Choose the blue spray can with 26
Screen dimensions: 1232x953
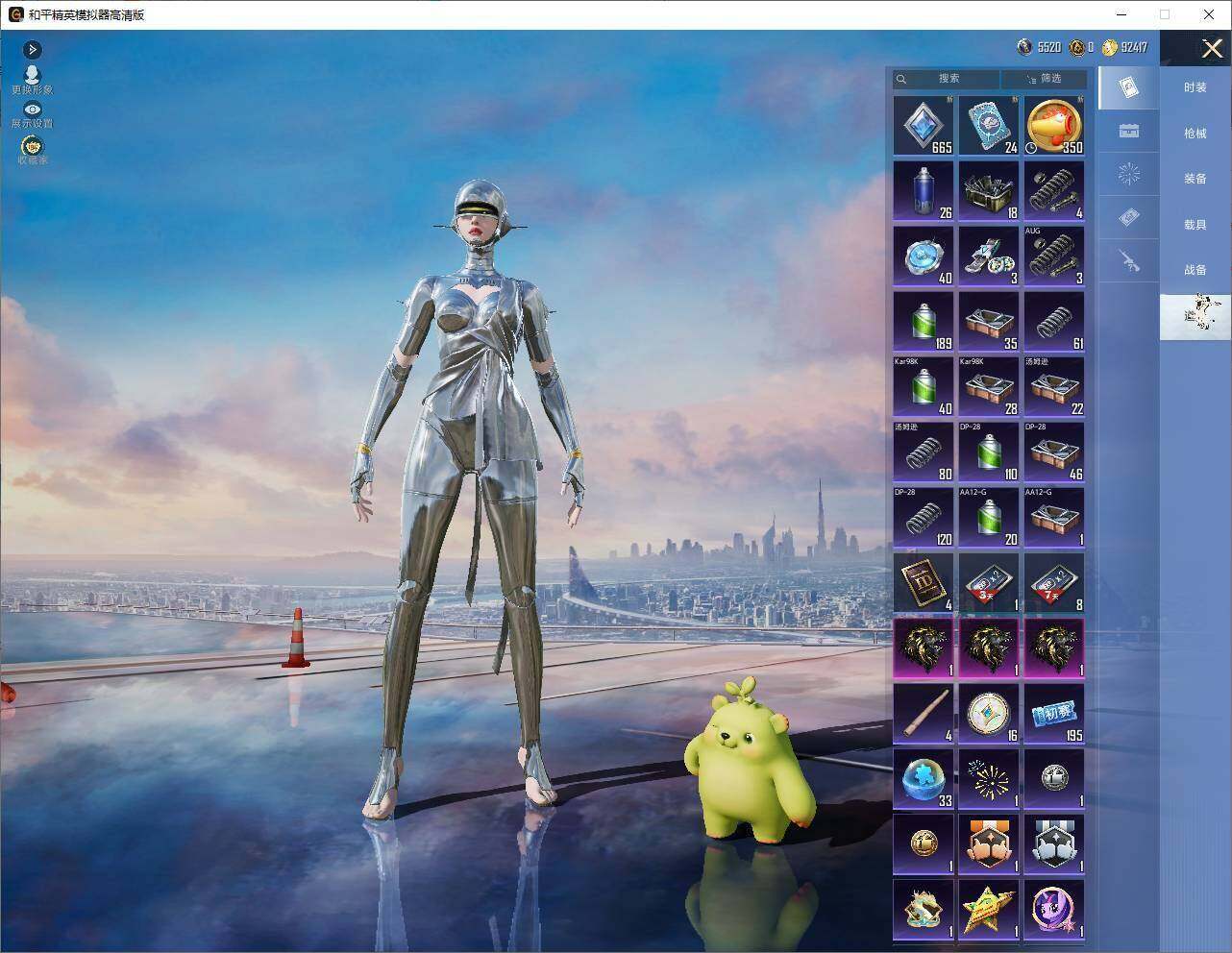coord(924,190)
